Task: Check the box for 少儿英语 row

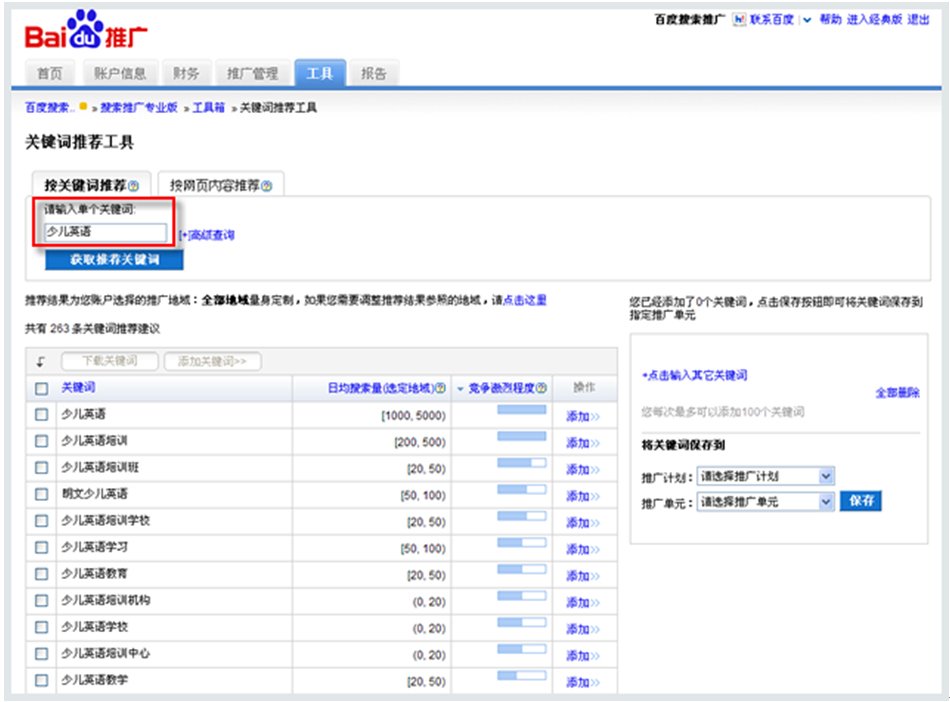Action: [x=41, y=414]
